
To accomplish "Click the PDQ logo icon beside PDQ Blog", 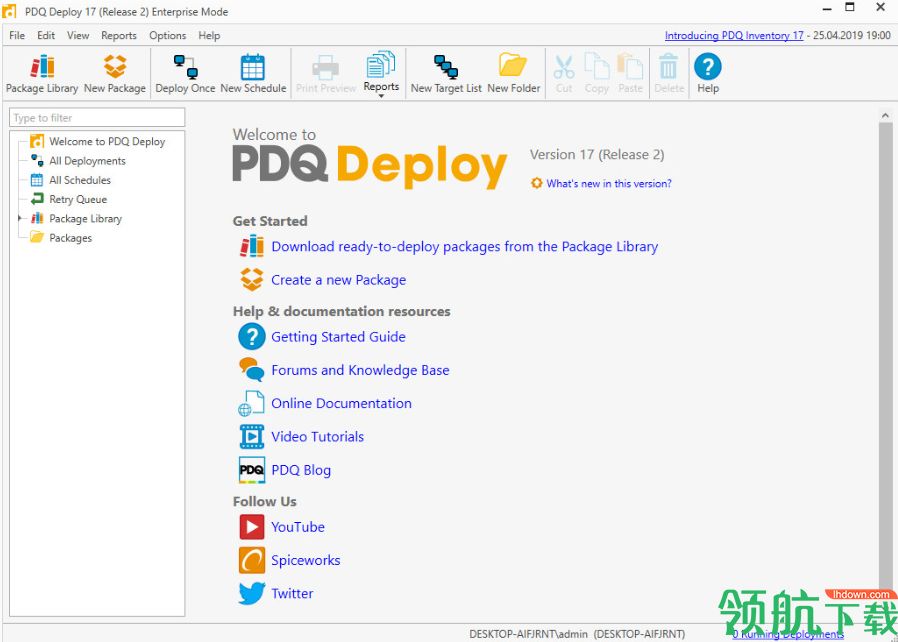I will [x=251, y=470].
